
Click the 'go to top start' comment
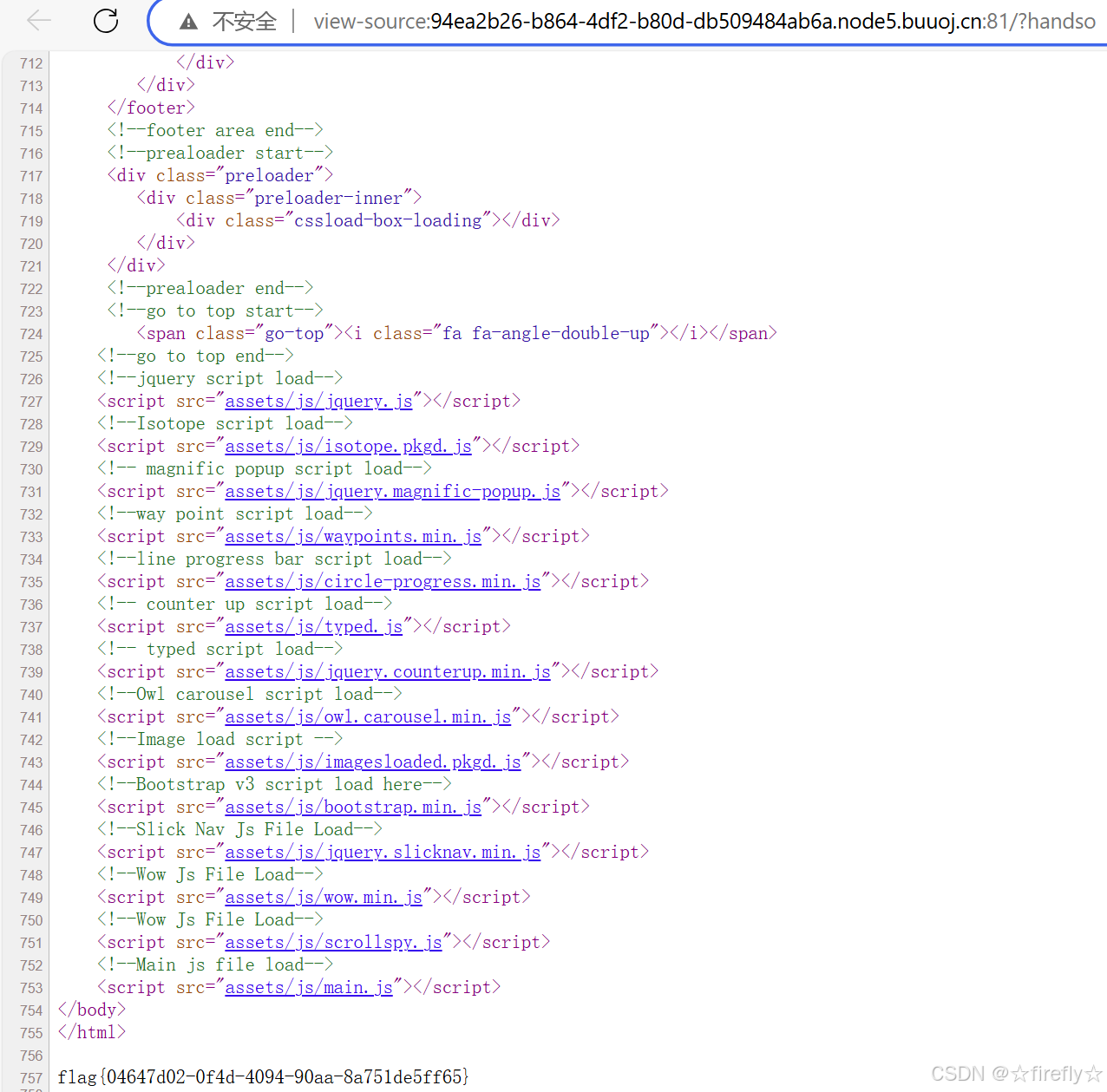click(x=215, y=311)
